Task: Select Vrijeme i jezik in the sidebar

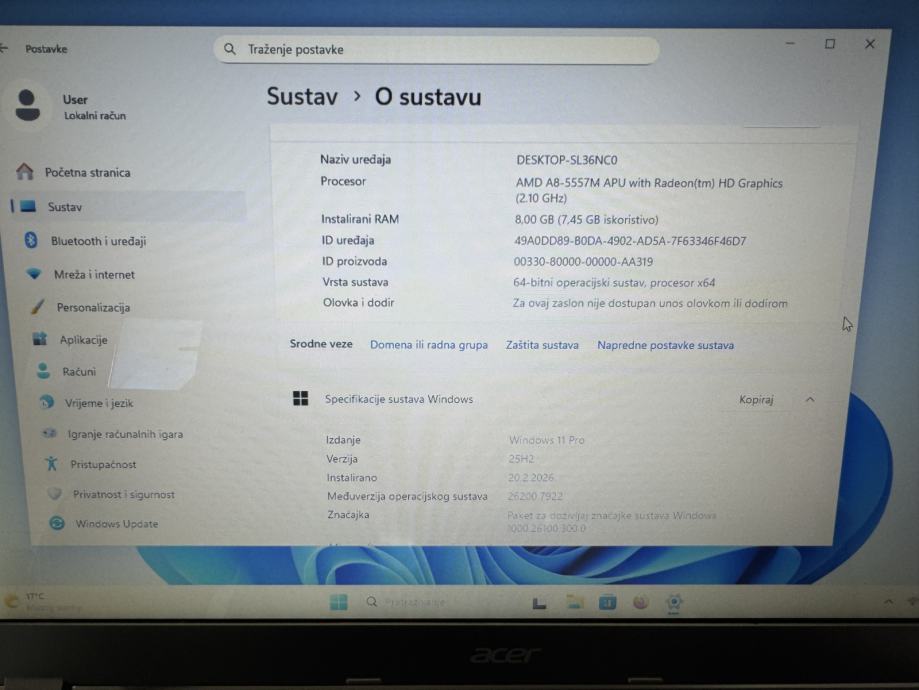Action: point(98,403)
